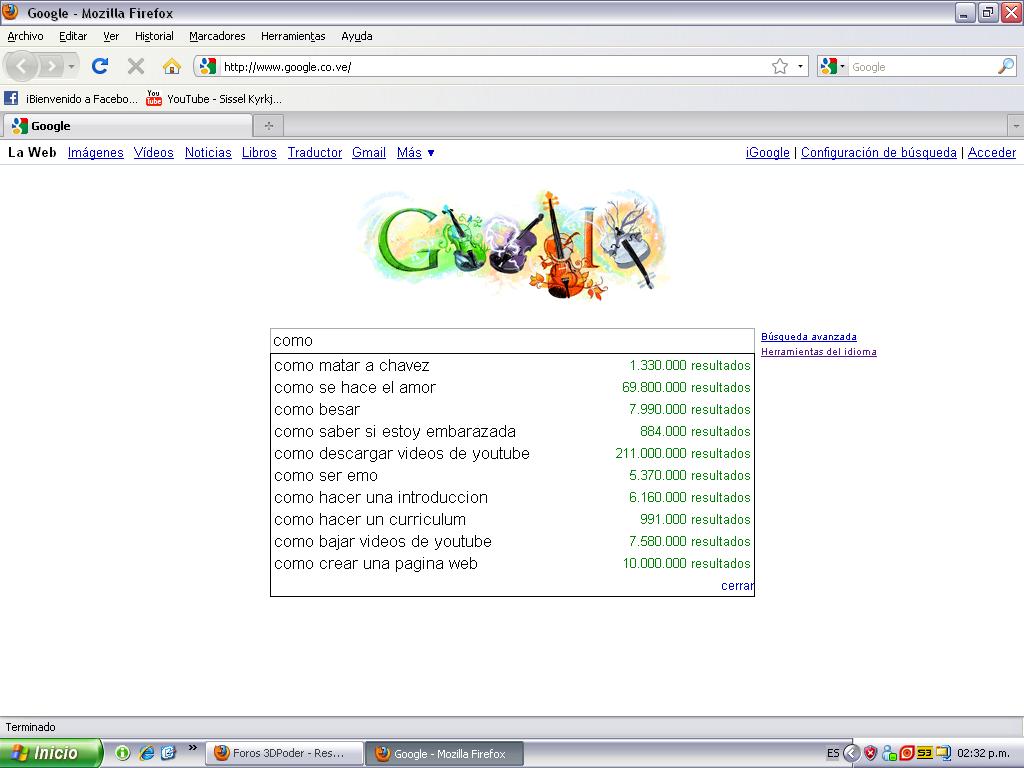The image size is (1024, 768).
Task: Click the Stop loading X icon
Action: tap(136, 66)
